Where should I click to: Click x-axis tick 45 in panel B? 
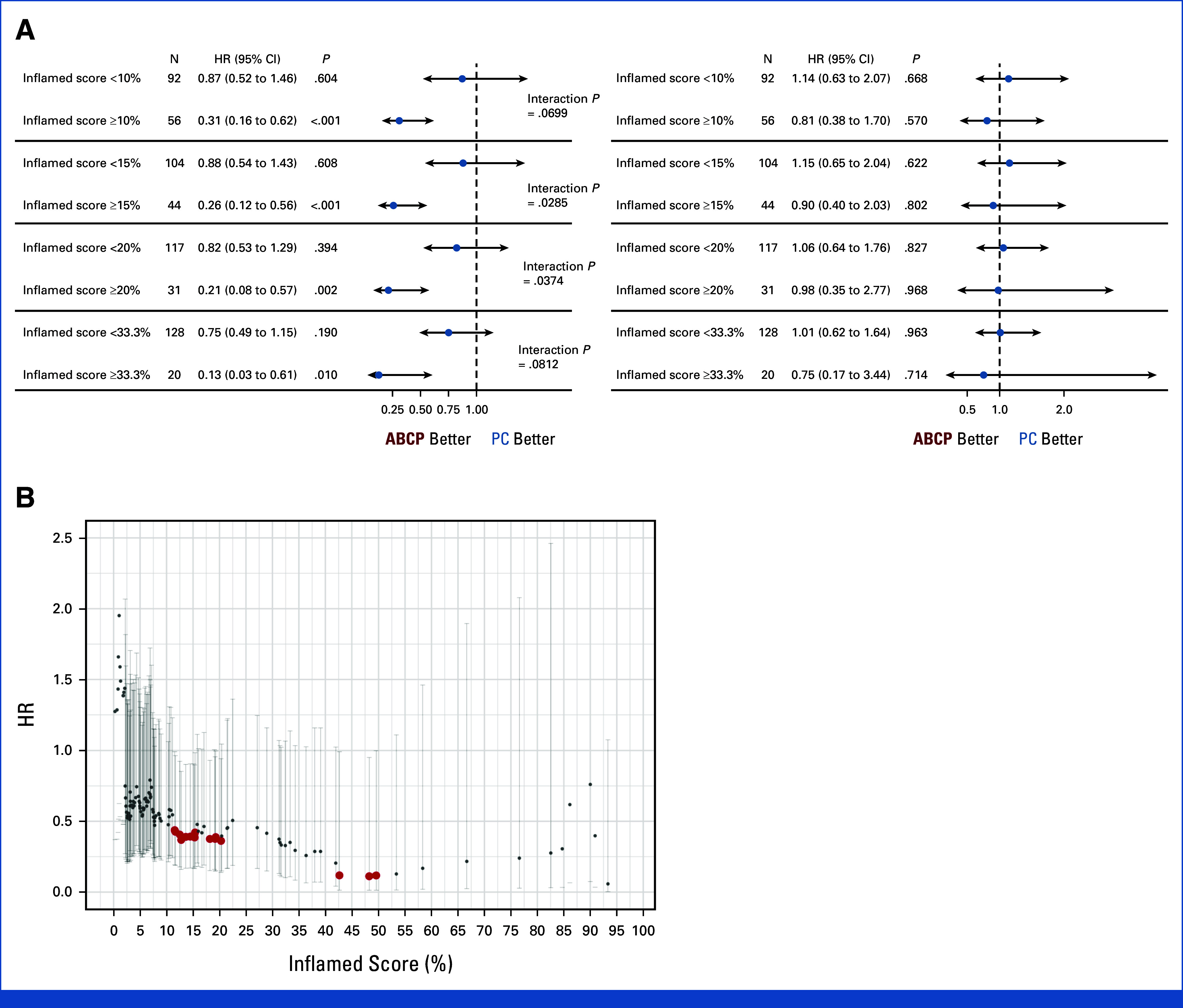352,931
